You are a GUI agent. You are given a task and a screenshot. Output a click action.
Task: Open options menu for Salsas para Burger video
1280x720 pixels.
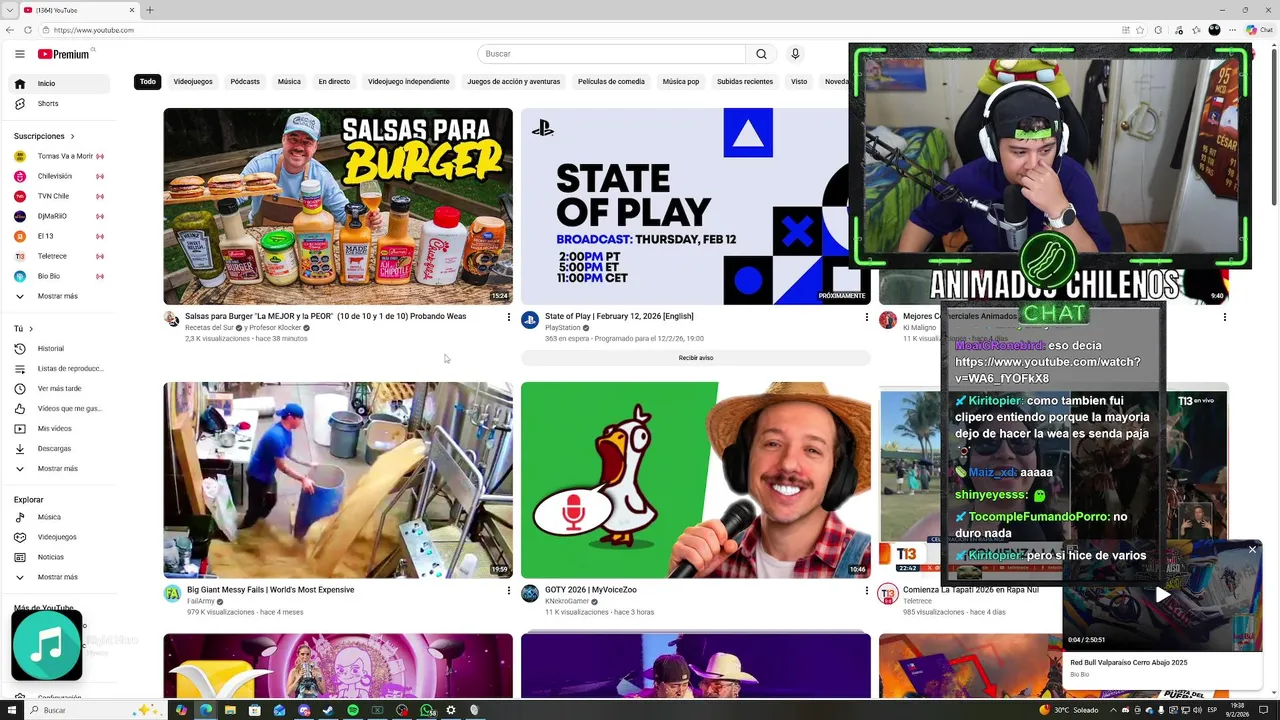[x=508, y=317]
